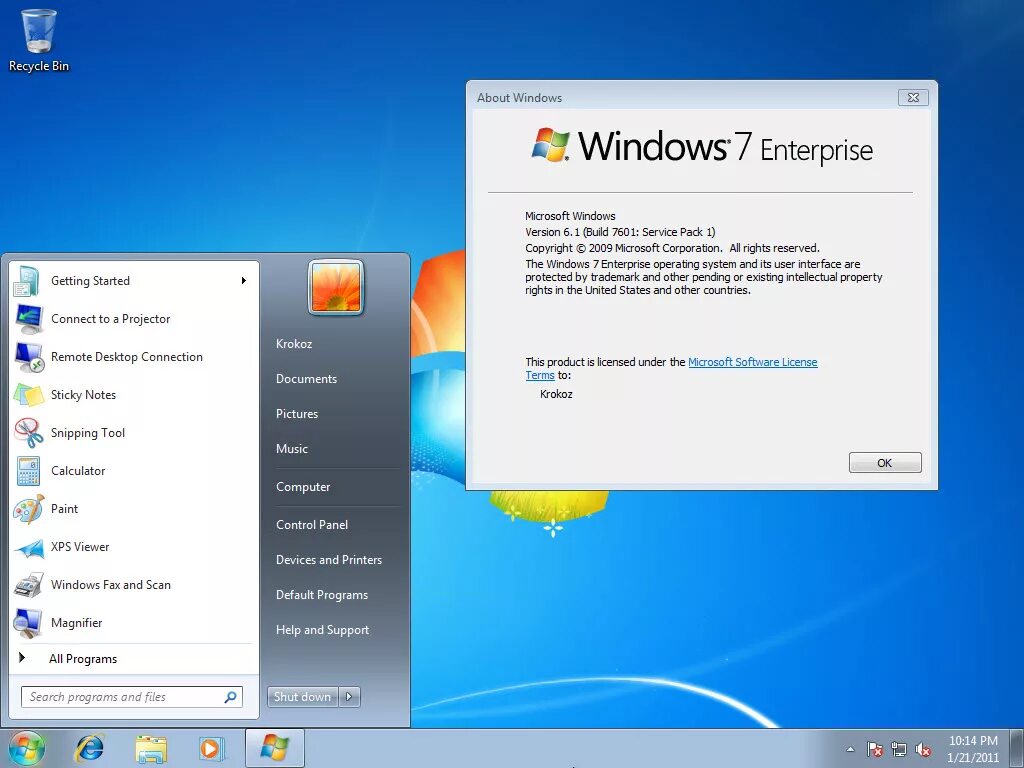Open Devices and Printers
Viewport: 1024px width, 768px height.
coord(328,560)
